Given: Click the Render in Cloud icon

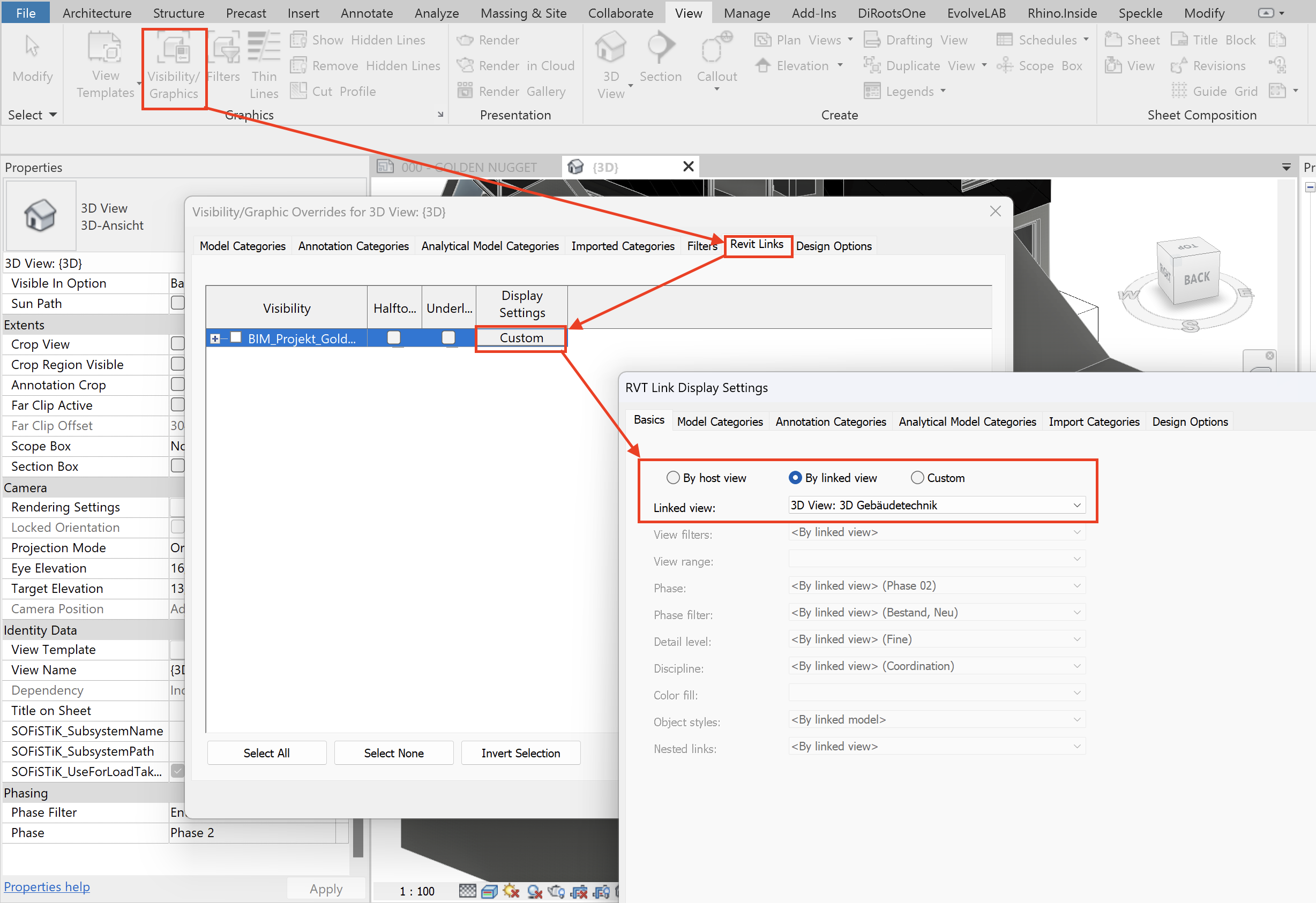Looking at the screenshot, I should point(466,66).
